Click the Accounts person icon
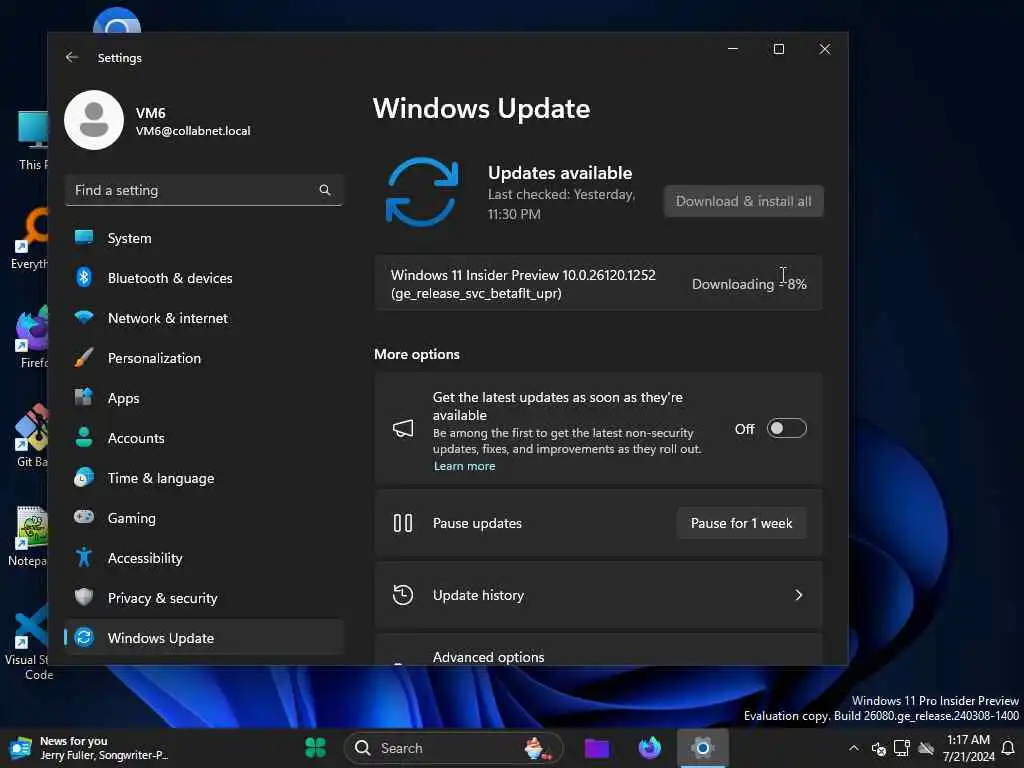The height and width of the screenshot is (768, 1024). (x=84, y=437)
